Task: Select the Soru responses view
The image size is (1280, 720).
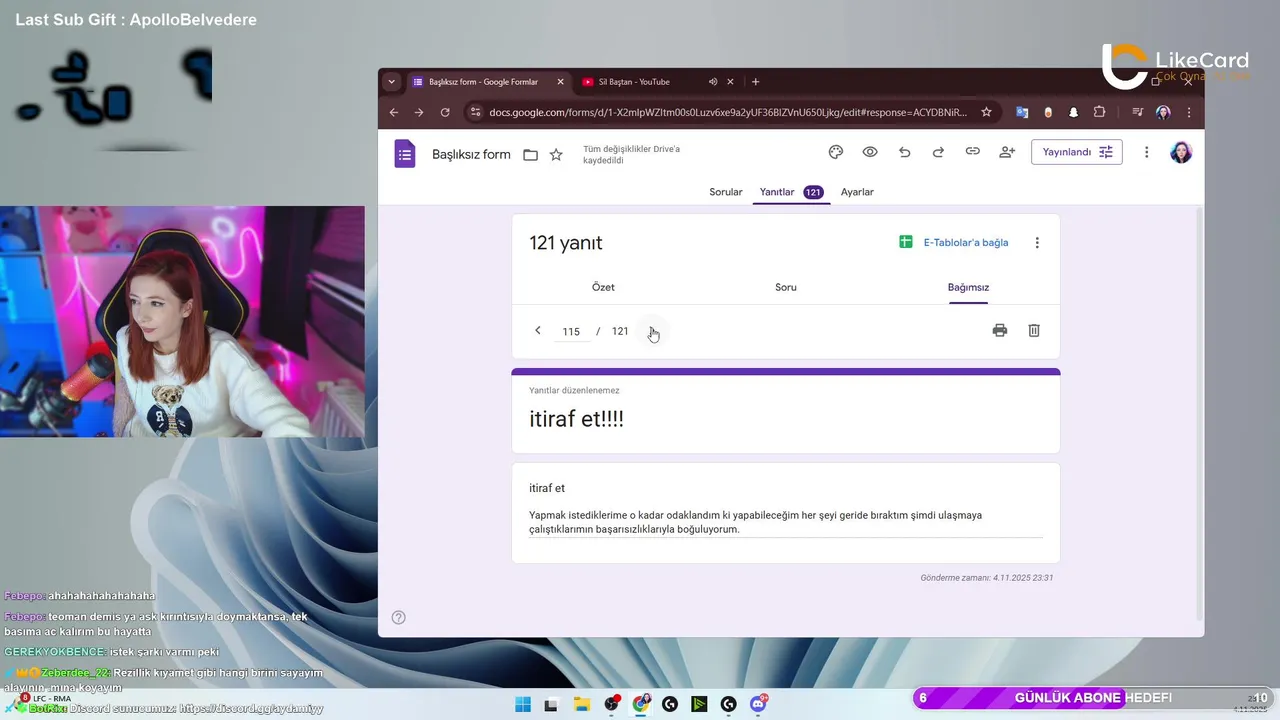Action: [786, 287]
